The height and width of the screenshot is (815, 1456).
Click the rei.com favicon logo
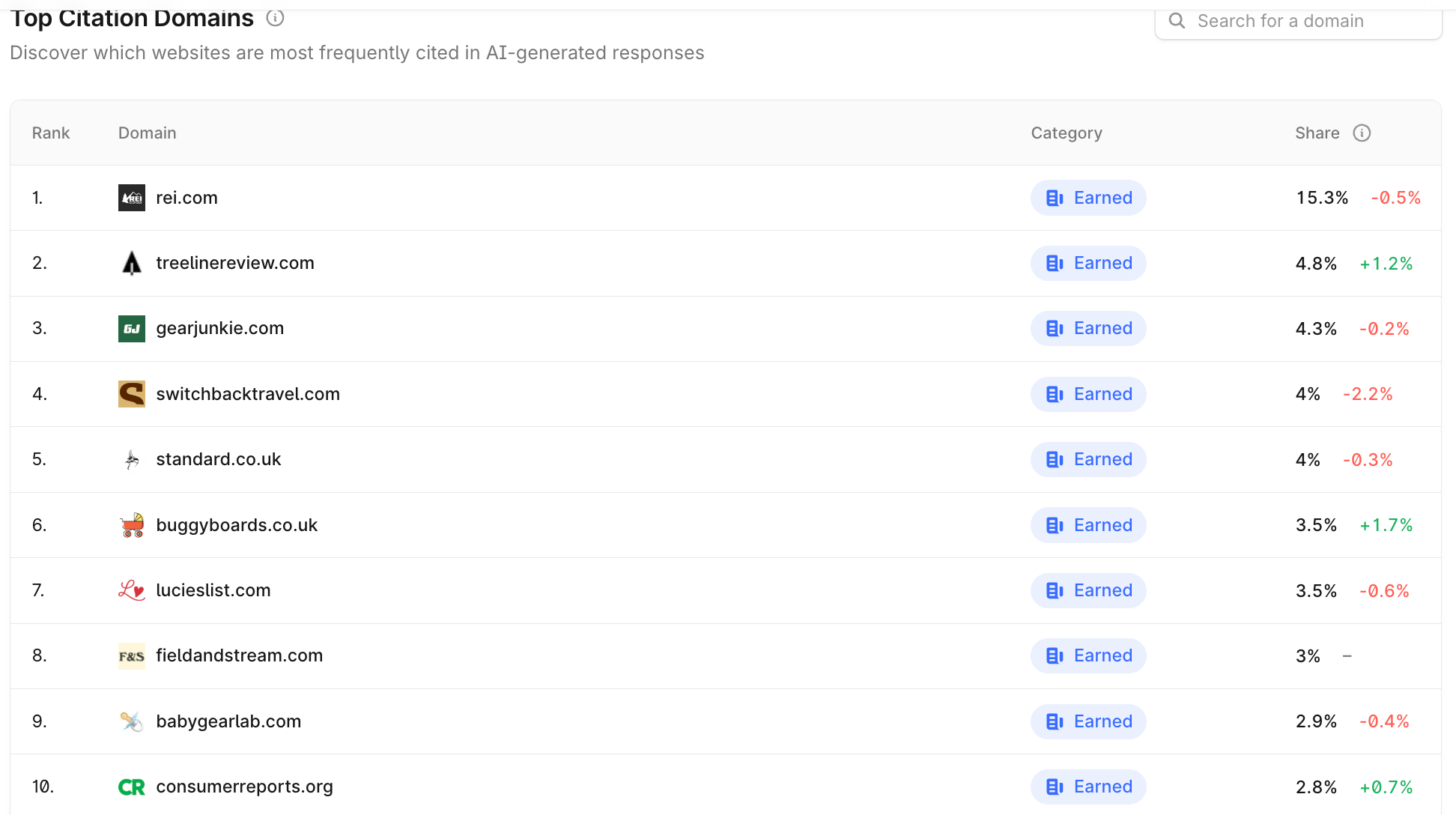click(132, 198)
